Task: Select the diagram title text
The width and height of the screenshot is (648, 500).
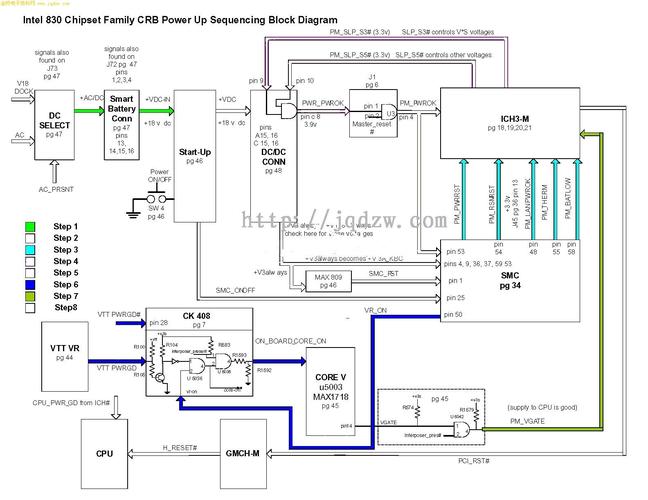Action: point(180,20)
